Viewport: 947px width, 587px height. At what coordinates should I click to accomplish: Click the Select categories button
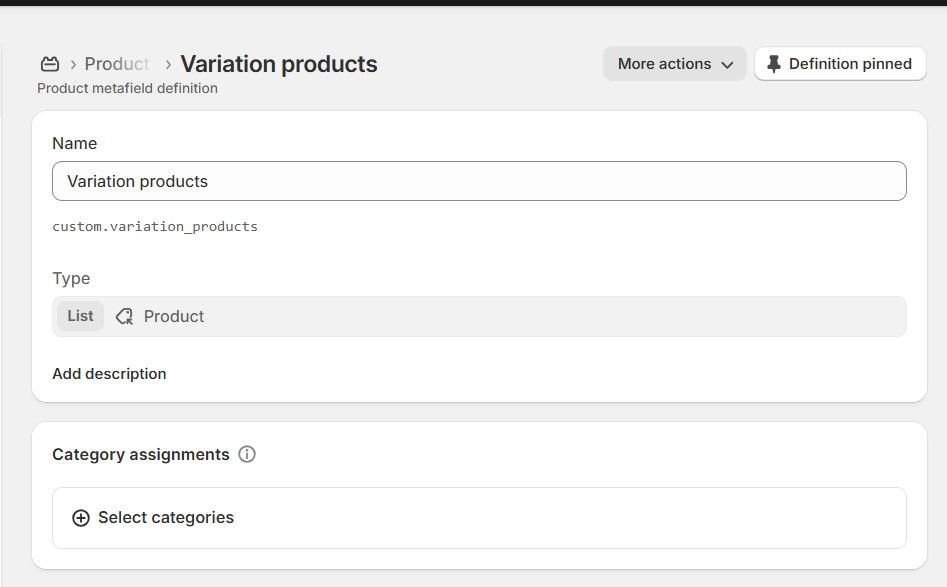(166, 518)
